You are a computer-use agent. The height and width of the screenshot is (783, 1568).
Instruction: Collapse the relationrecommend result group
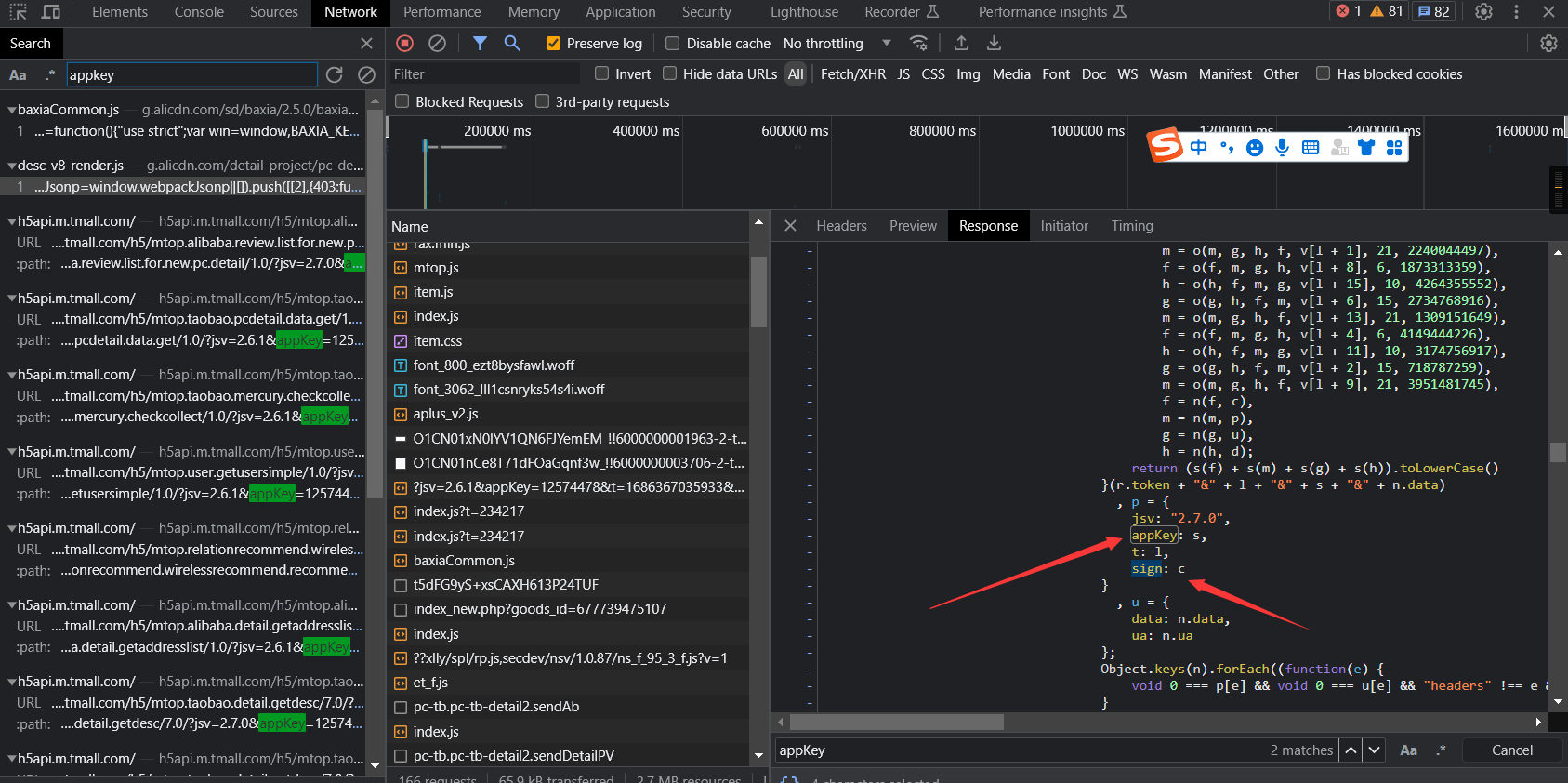click(11, 528)
